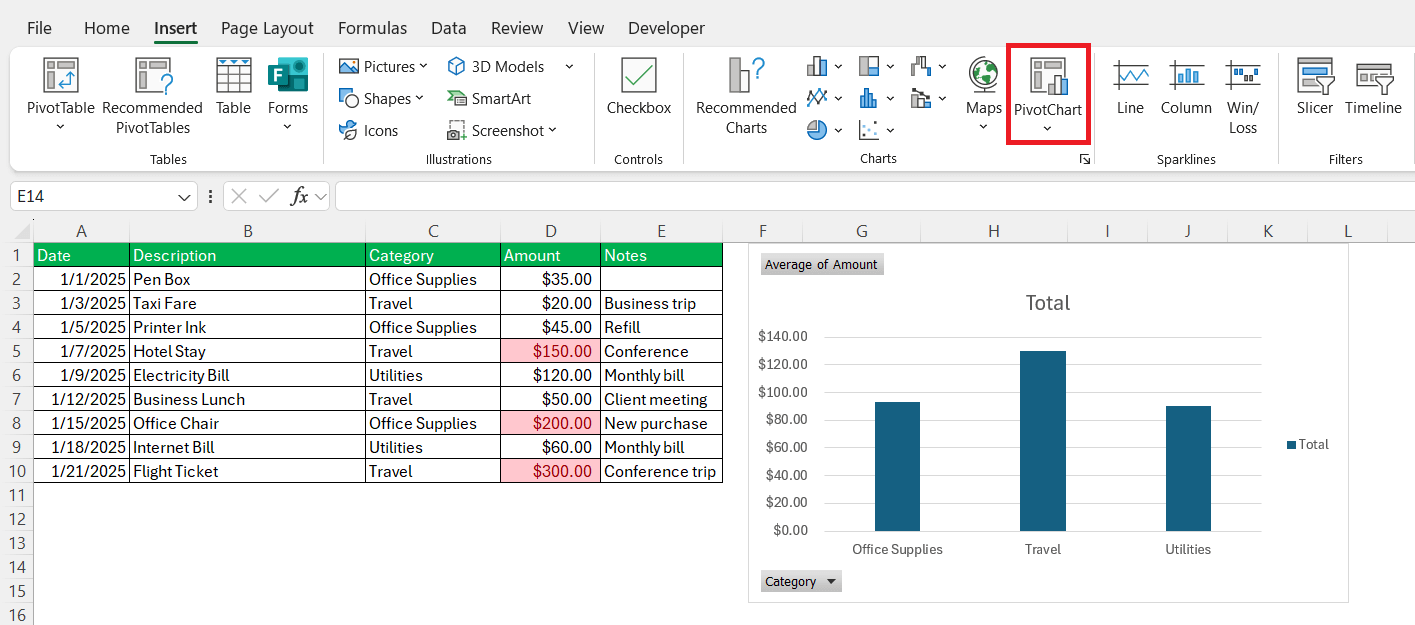Select Insert Scatter or Bubble Chart icon

[x=869, y=130]
